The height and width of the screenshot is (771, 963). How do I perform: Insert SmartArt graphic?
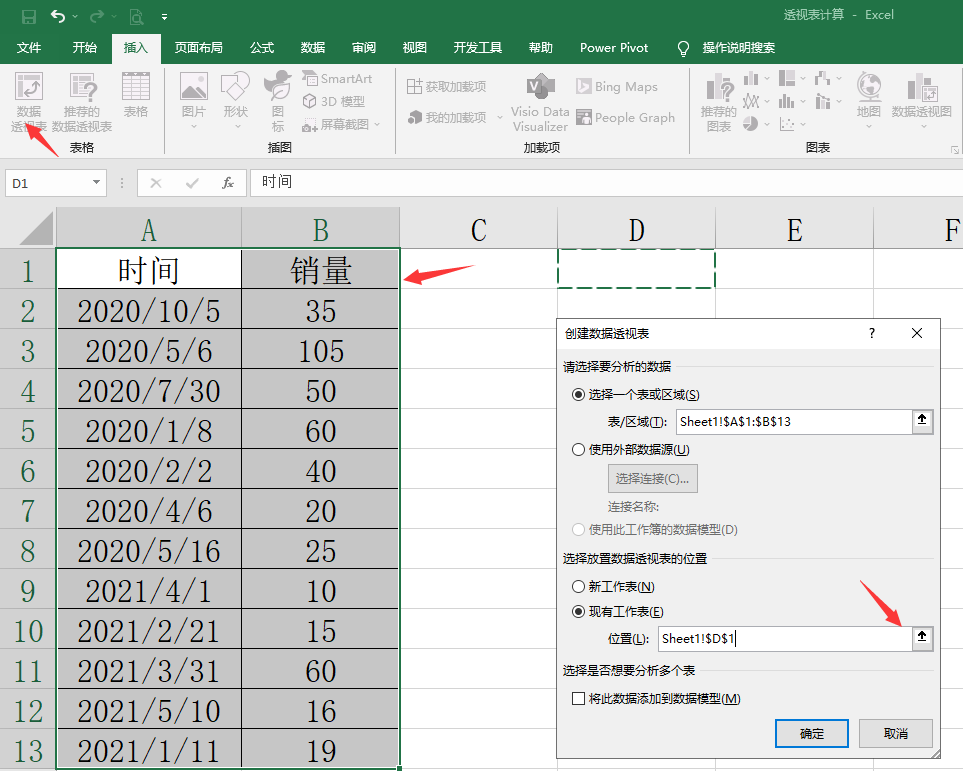tap(337, 79)
